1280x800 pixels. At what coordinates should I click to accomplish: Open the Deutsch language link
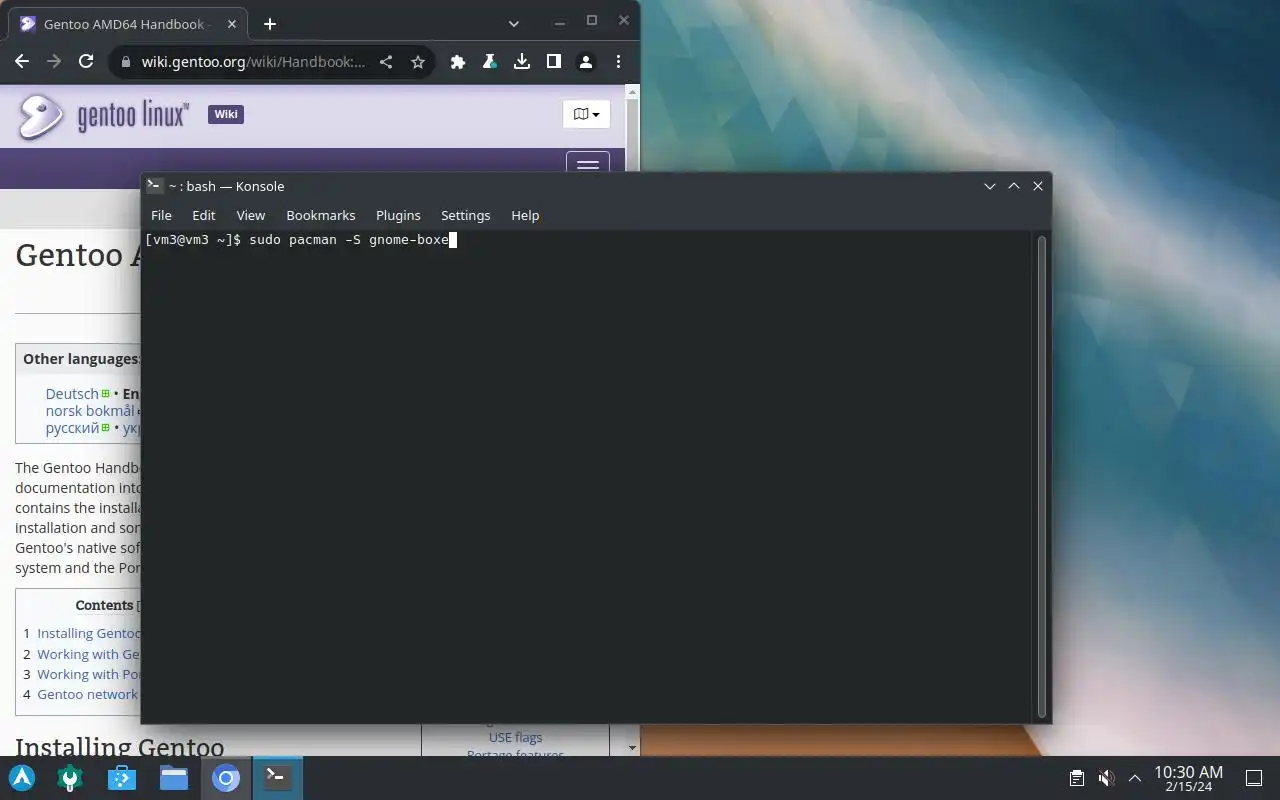point(72,394)
